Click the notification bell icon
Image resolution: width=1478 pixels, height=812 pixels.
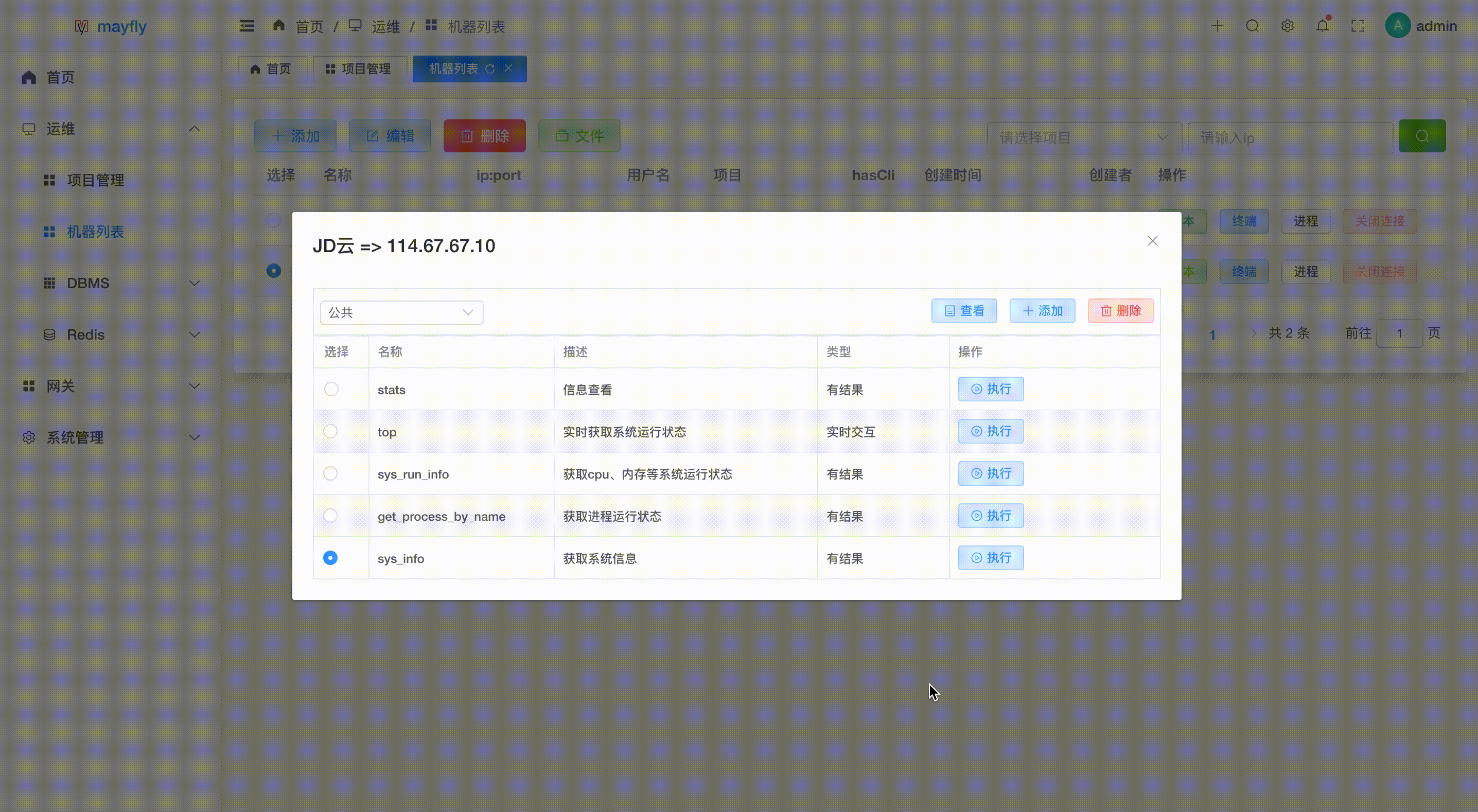point(1322,26)
